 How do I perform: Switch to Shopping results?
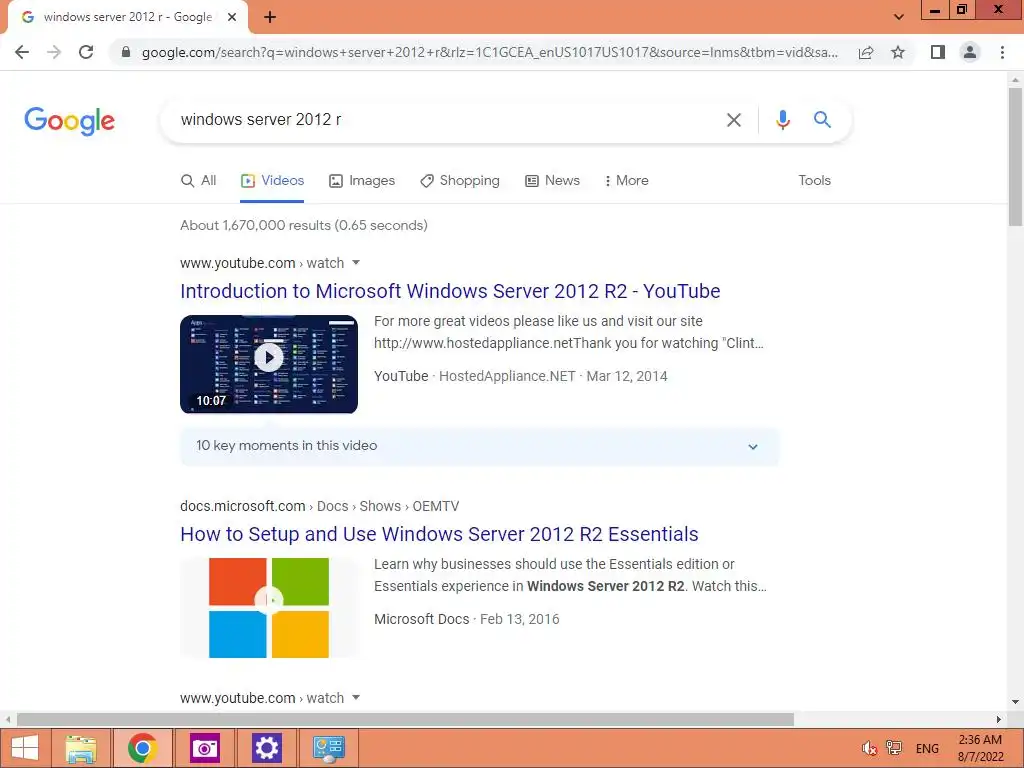[460, 180]
